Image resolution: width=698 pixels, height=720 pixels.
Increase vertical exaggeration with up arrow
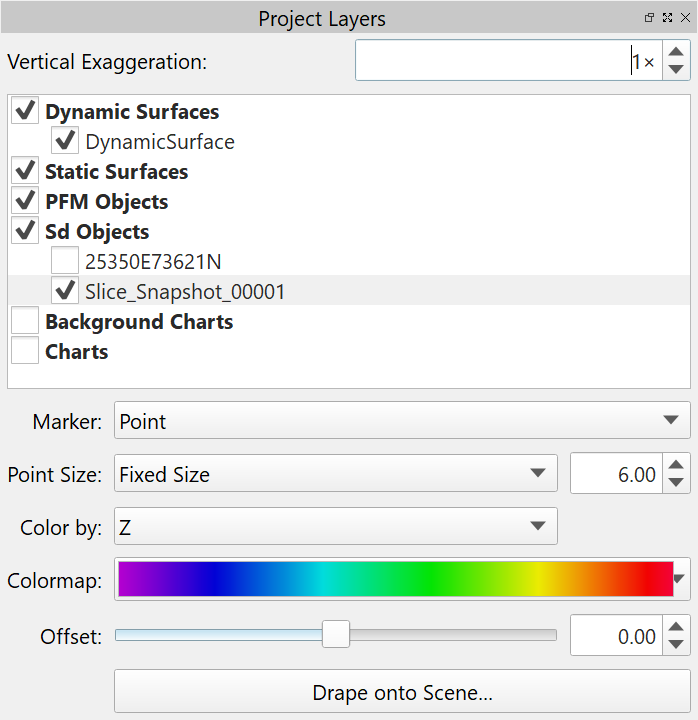(x=677, y=52)
